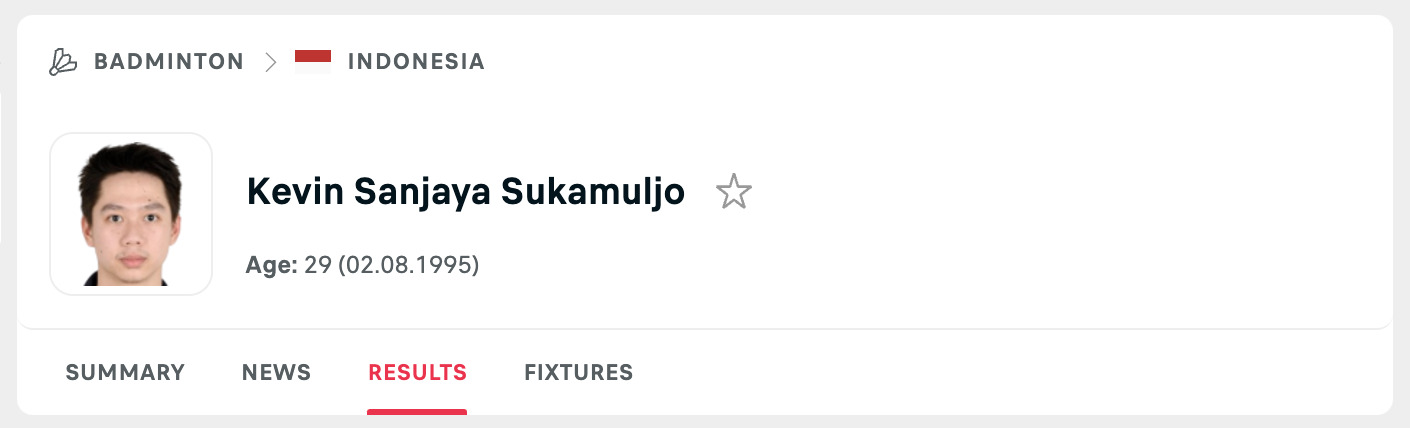
Task: Open Kevin Sanjaya Sukamuljo's profile photo
Action: [131, 214]
